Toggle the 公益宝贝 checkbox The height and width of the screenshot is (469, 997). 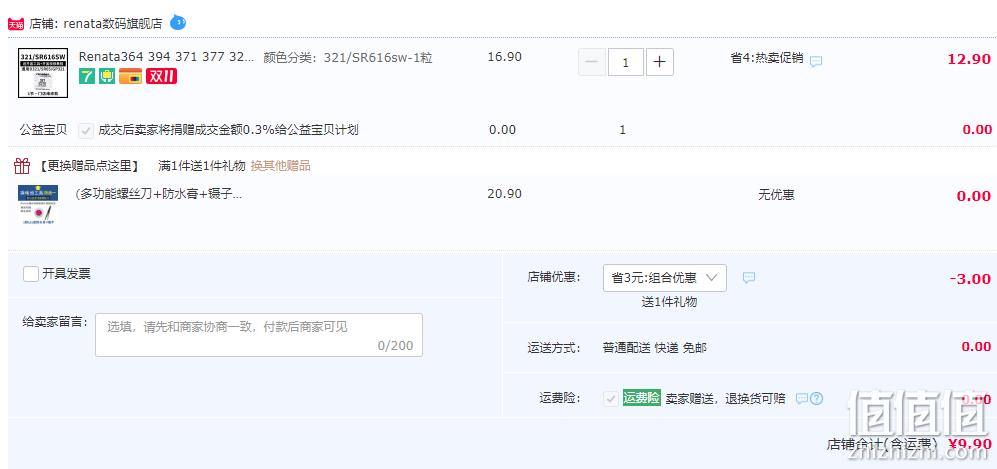pyautogui.click(x=86, y=130)
